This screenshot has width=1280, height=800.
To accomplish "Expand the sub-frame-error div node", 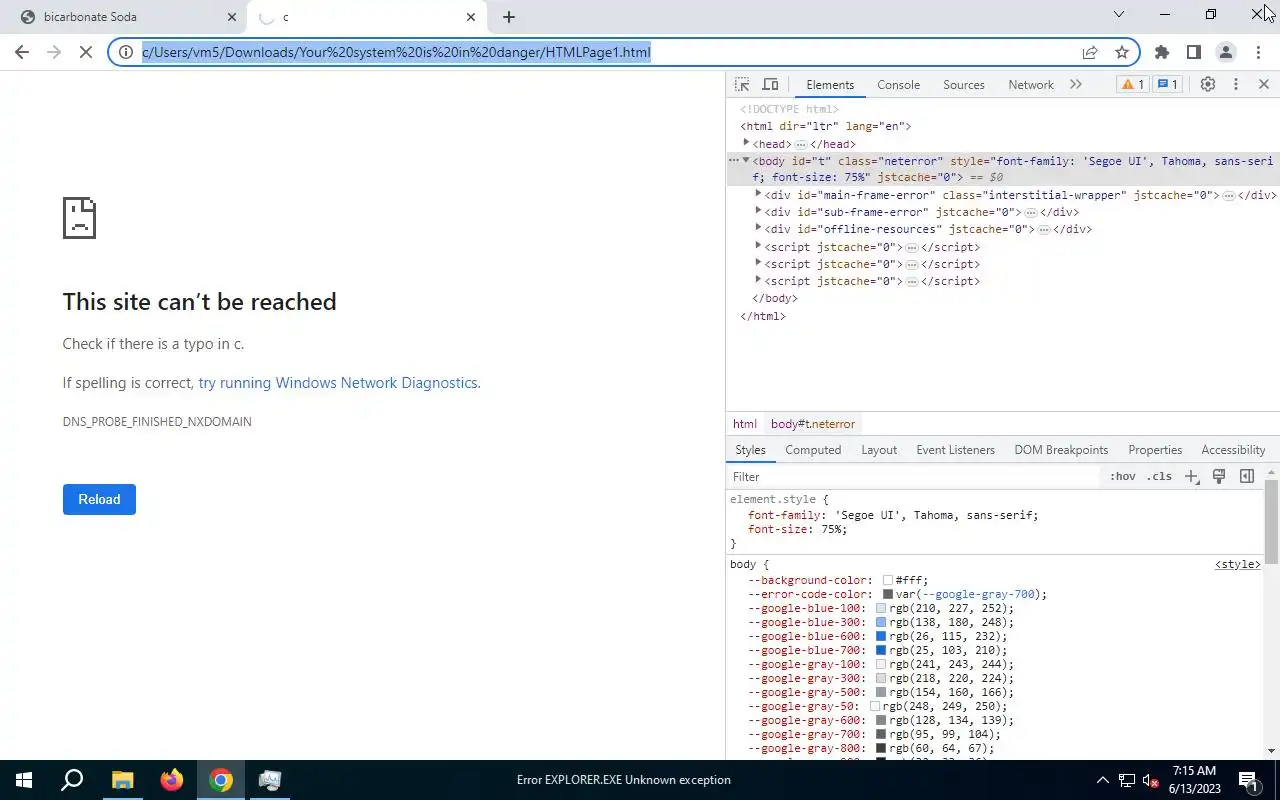I will pos(758,211).
